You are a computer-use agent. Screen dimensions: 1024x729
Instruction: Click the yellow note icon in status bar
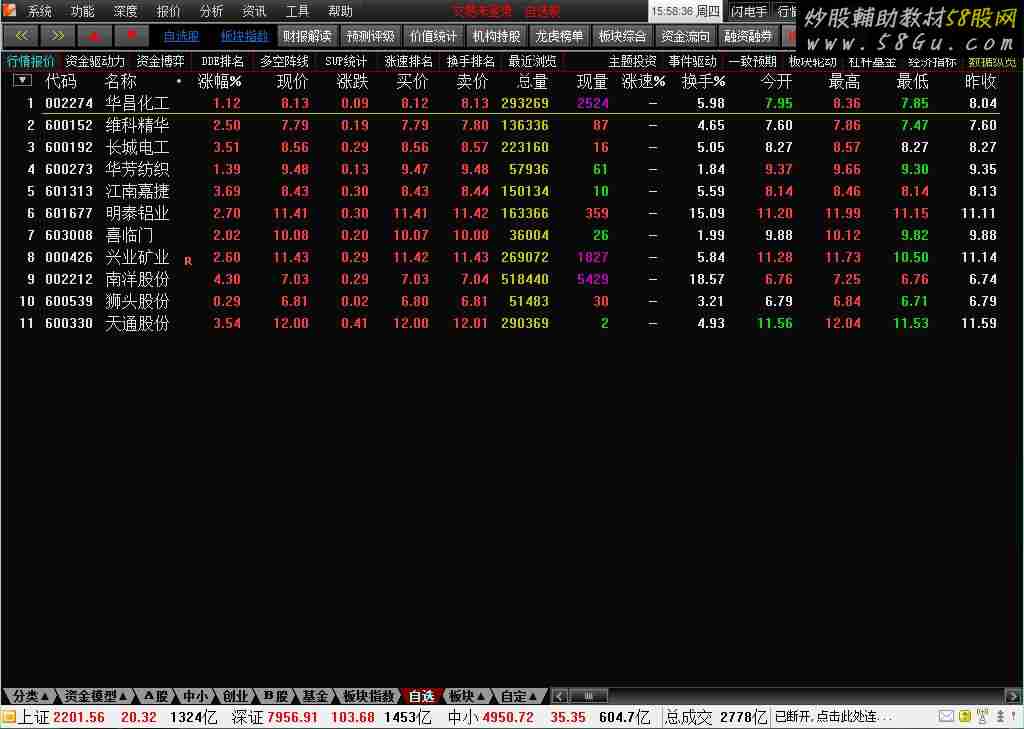click(x=964, y=717)
